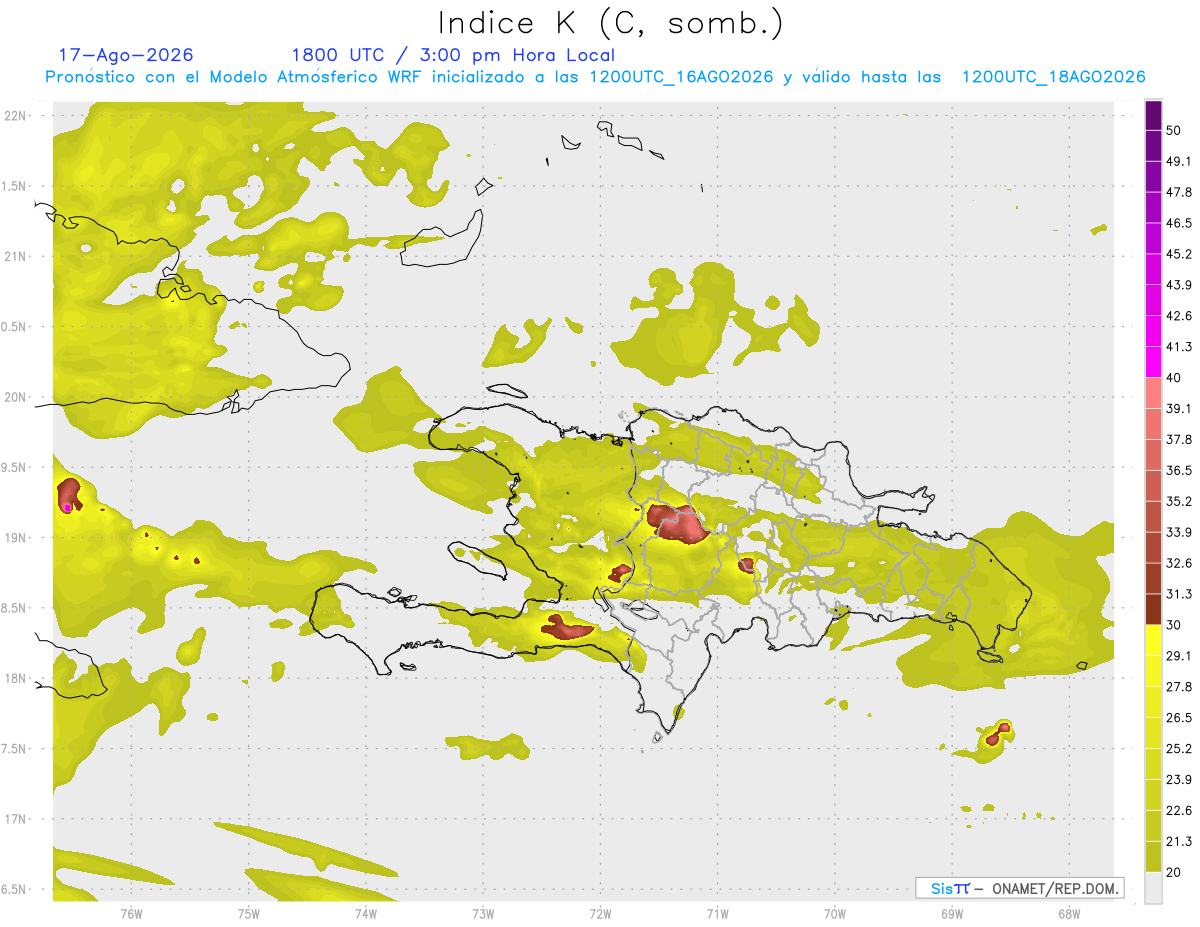Click the "74W" longitude label
1200x927 pixels.
tap(366, 913)
